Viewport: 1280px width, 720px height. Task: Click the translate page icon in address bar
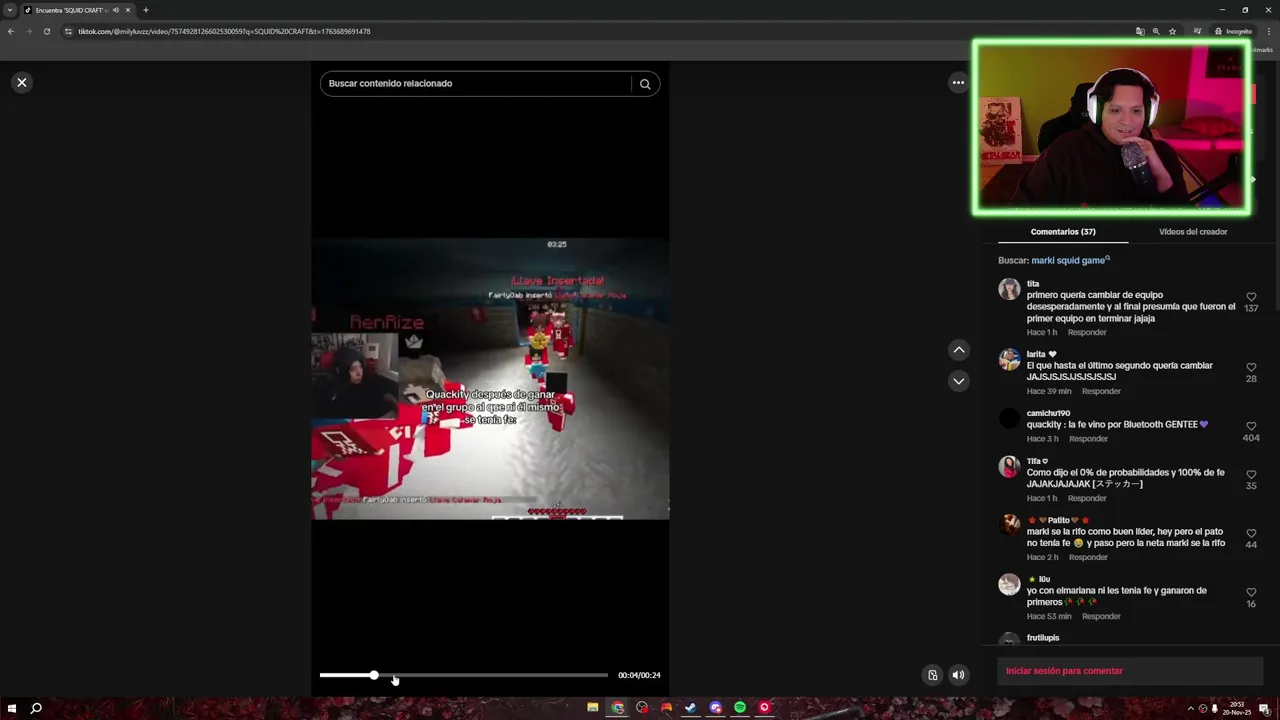1140,31
